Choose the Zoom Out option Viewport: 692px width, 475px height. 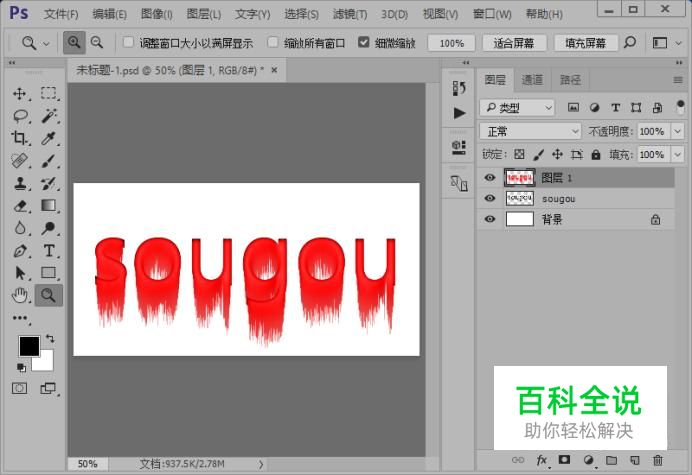[97, 43]
